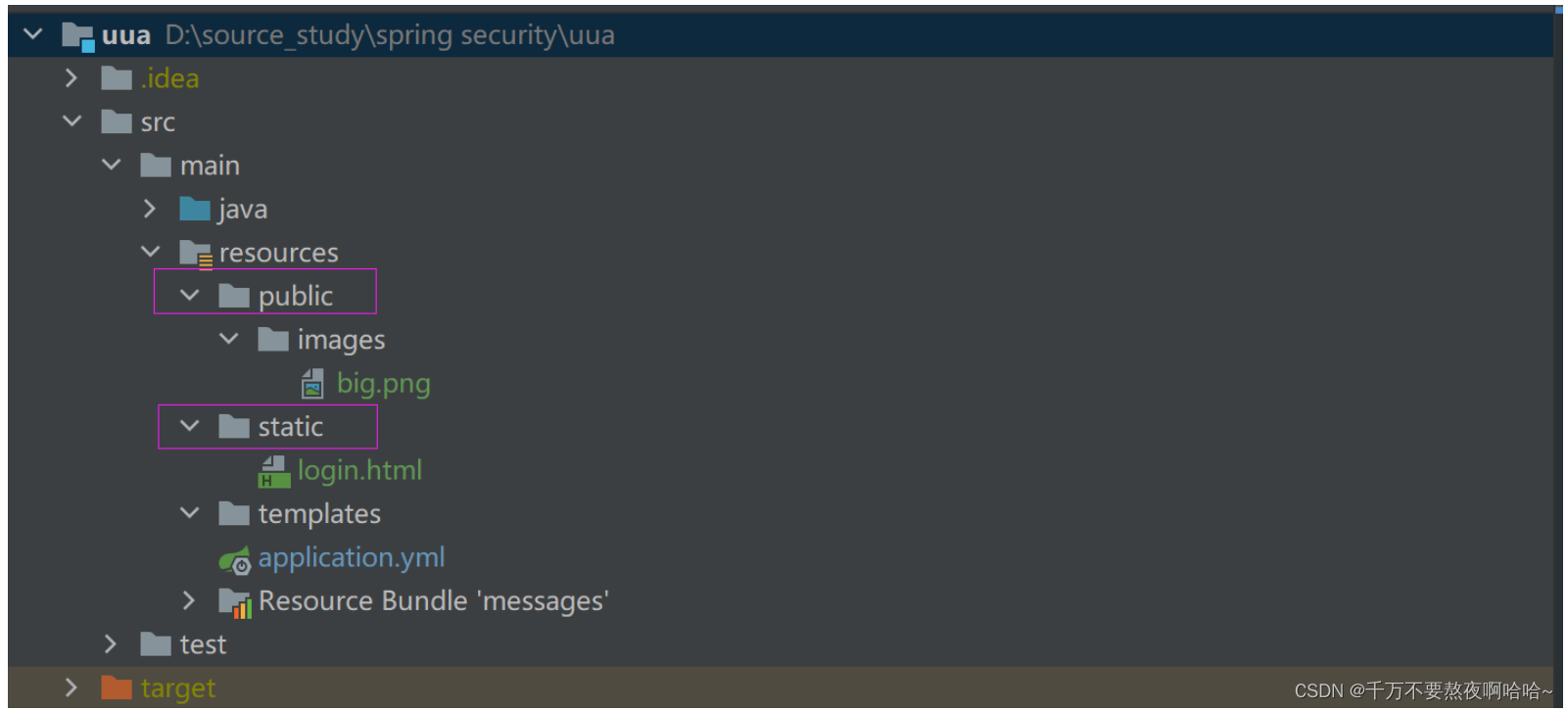
Task: Click the application.yml Spring config icon
Action: [x=235, y=558]
